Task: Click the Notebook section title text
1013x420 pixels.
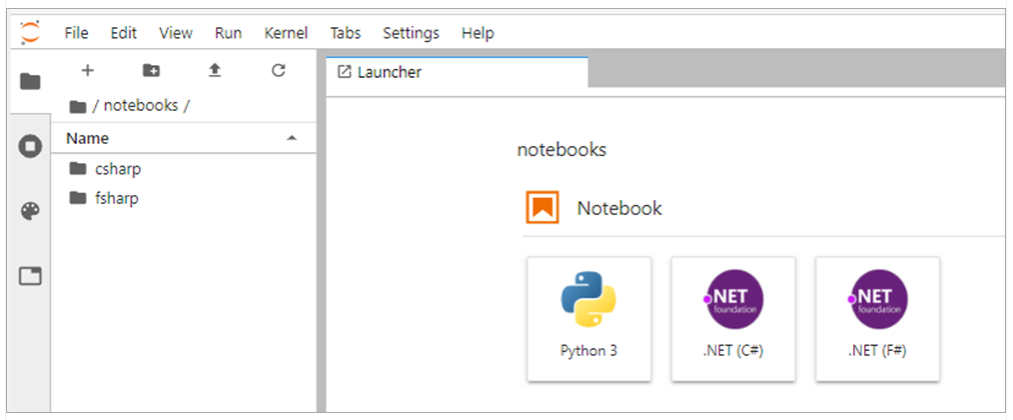Action: click(x=619, y=208)
